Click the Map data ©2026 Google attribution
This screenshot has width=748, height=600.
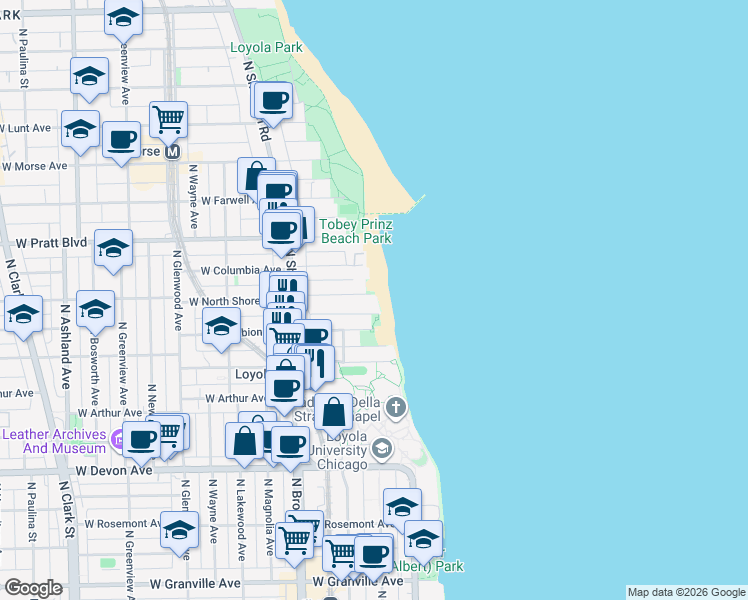coord(686,592)
